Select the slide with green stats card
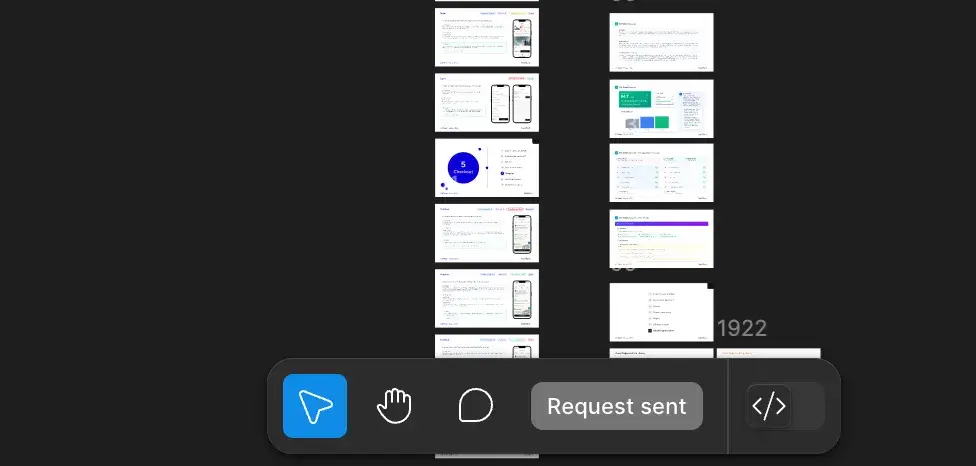The height and width of the screenshot is (466, 976). click(661, 108)
